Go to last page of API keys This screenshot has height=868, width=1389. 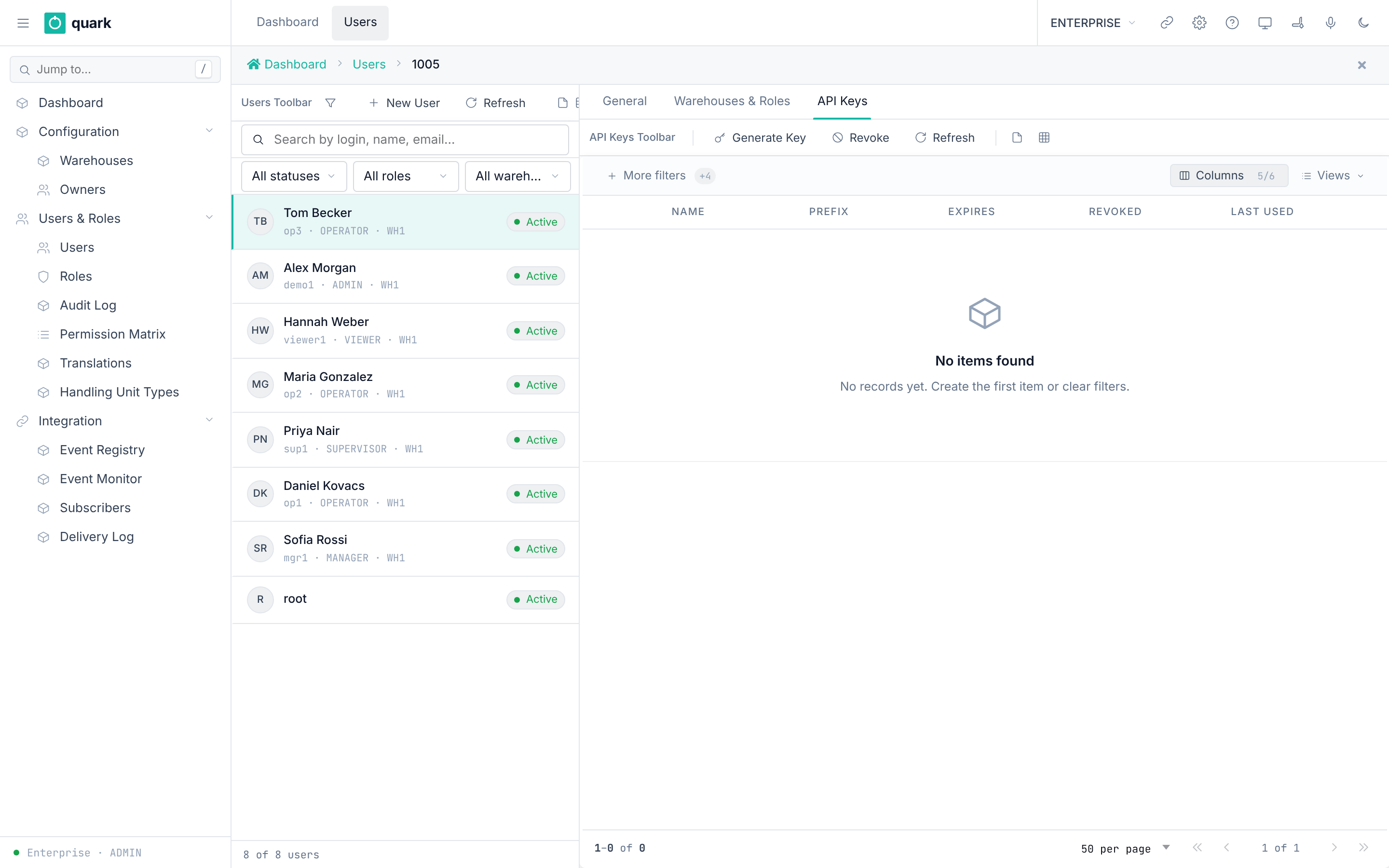1363,847
